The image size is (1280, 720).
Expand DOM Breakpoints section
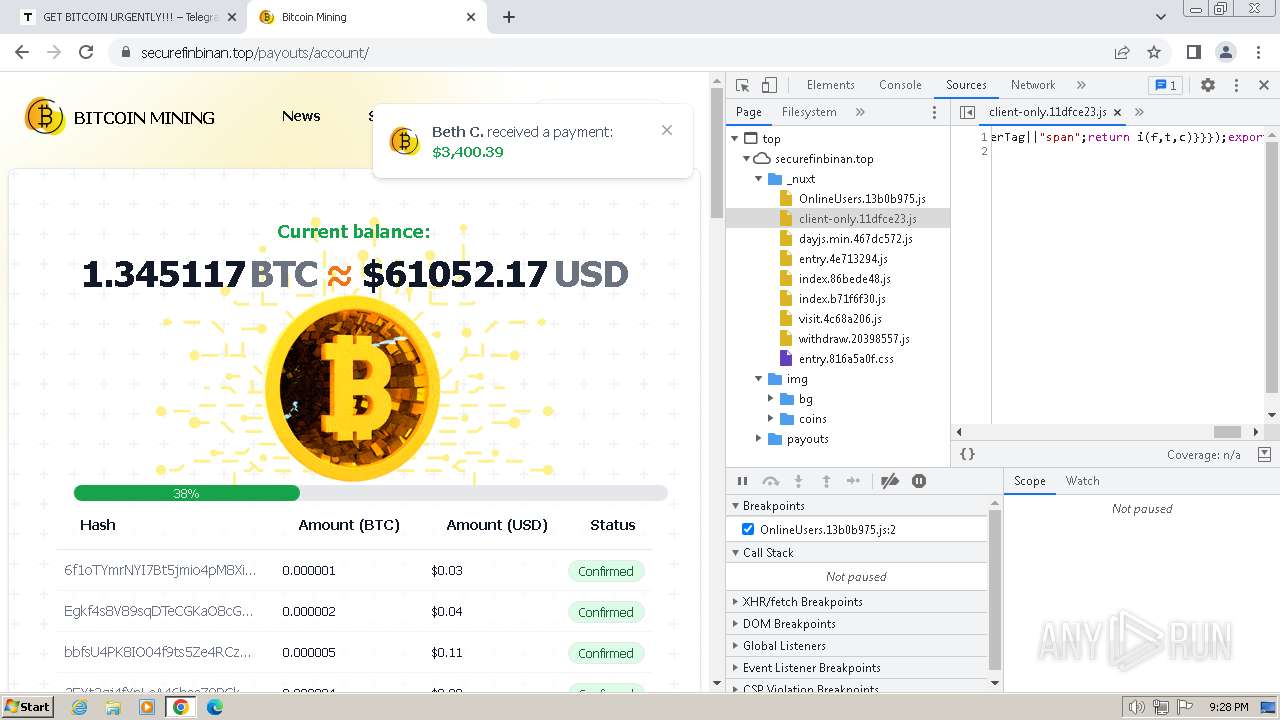click(856, 624)
